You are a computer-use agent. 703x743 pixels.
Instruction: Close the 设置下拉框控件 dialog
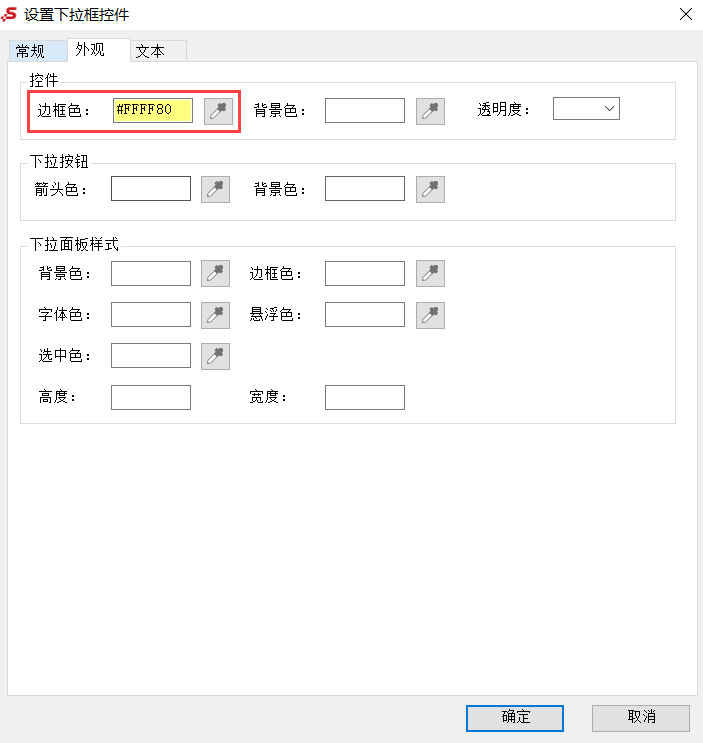click(x=685, y=14)
